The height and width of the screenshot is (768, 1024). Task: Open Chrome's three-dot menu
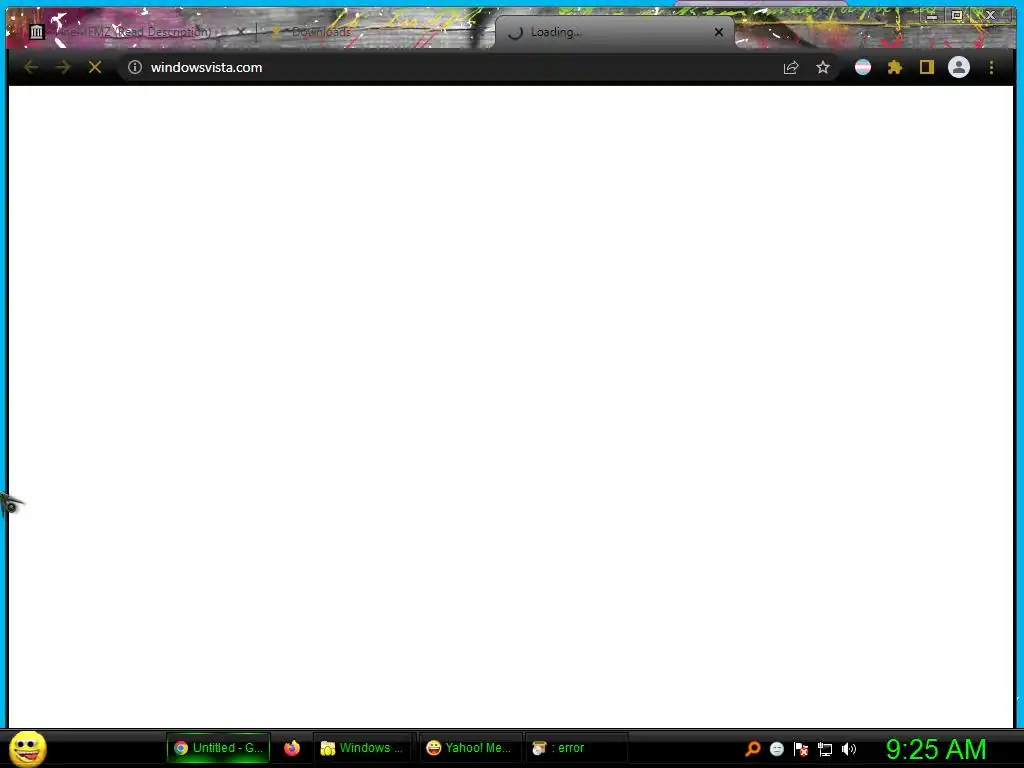point(991,67)
